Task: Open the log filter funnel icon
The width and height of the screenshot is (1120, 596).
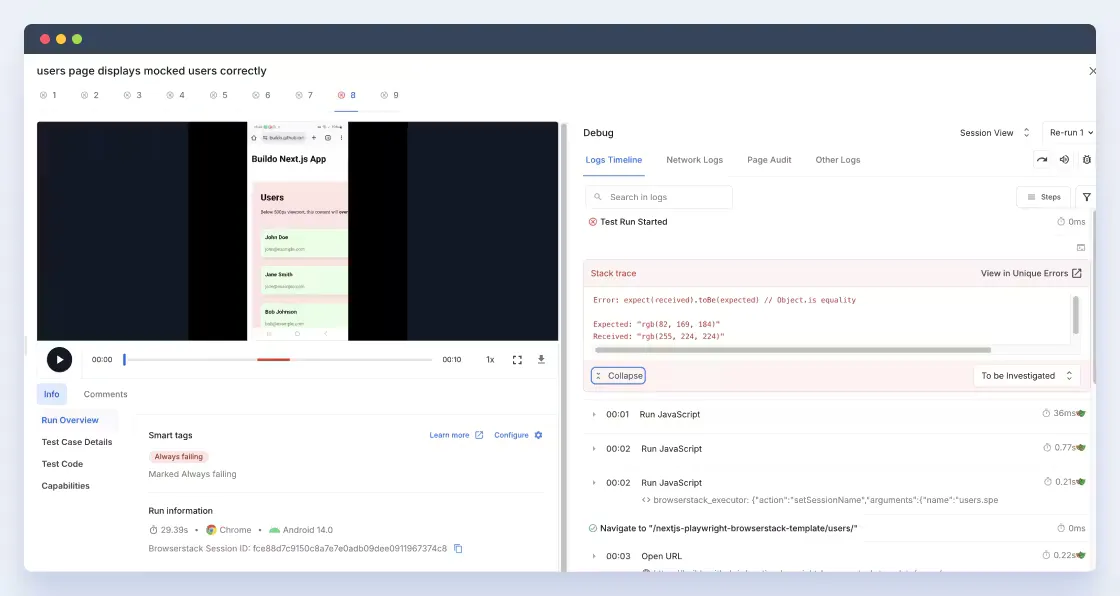Action: (x=1086, y=197)
